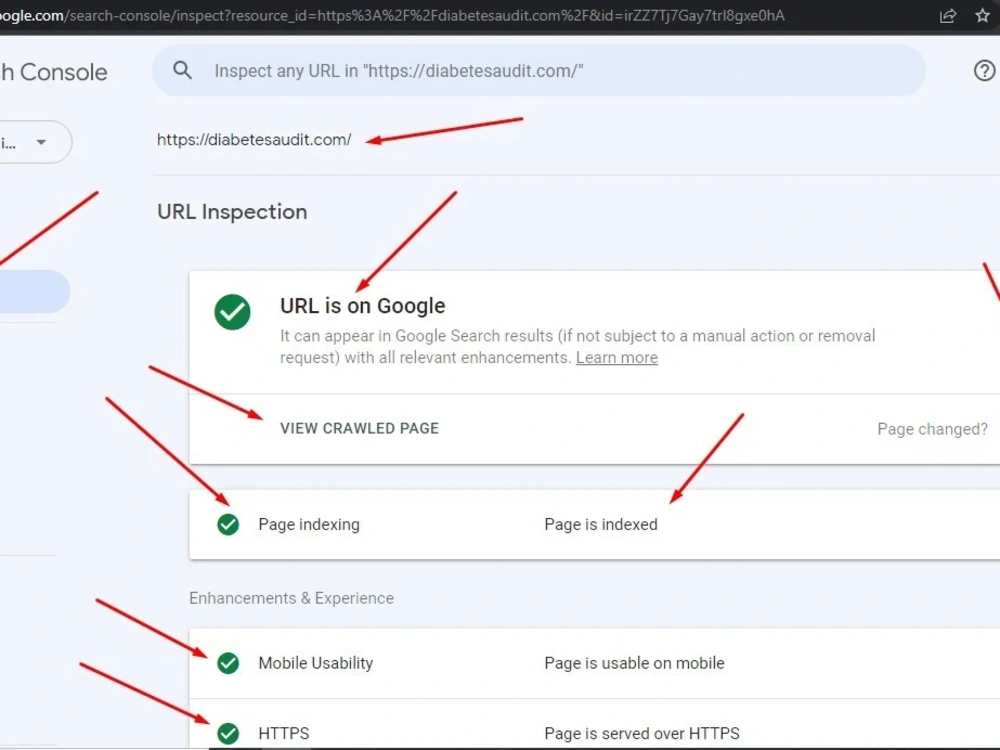
Task: Click the search magnifier icon
Action: point(182,70)
